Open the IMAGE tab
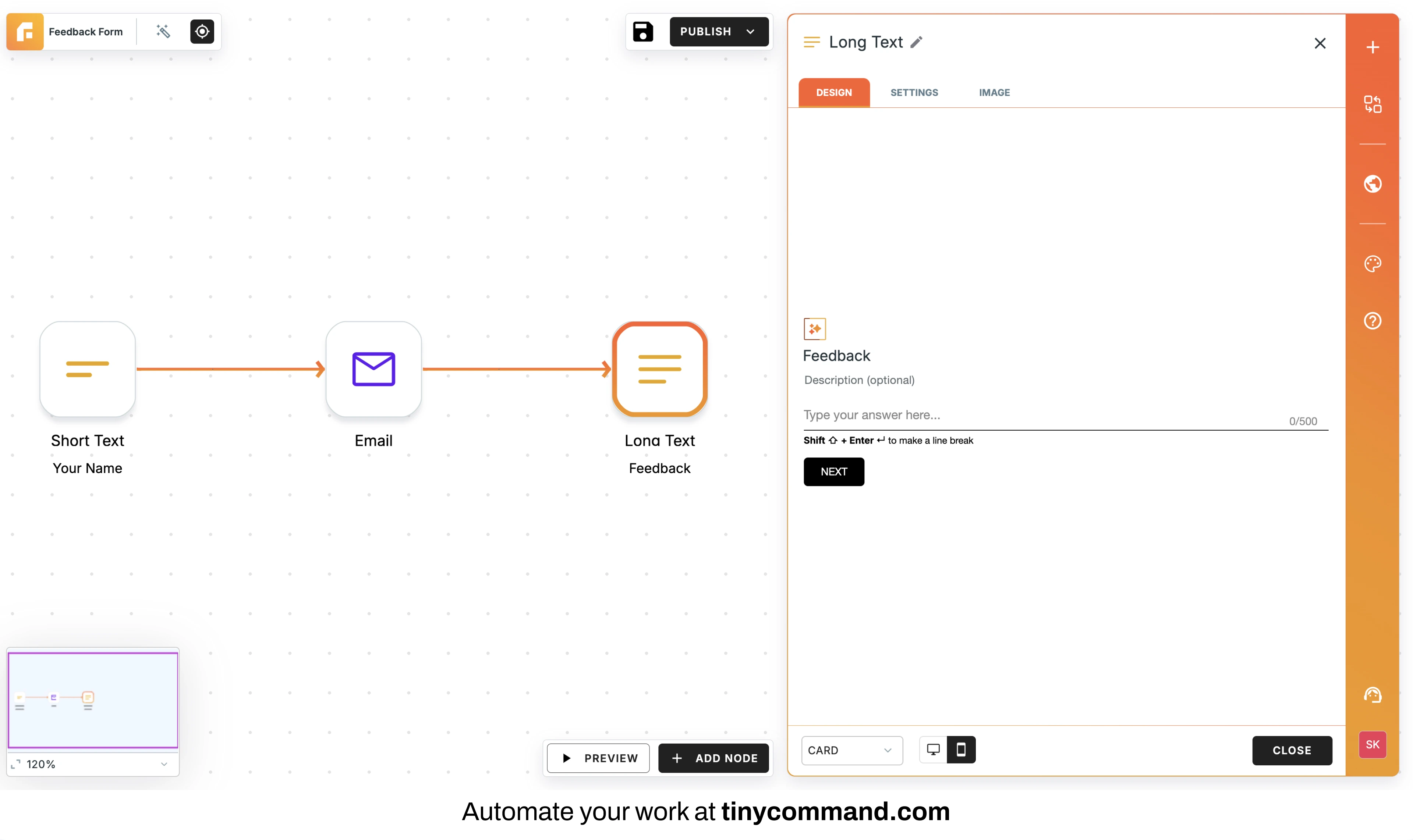This screenshot has height=840, width=1413. point(994,92)
